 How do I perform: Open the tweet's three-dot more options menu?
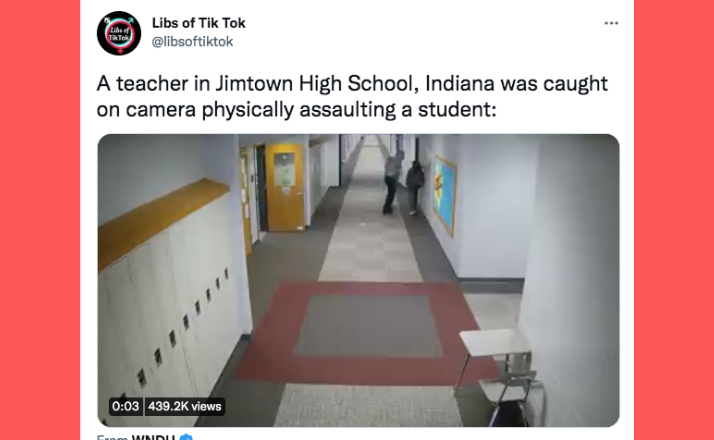pyautogui.click(x=611, y=23)
